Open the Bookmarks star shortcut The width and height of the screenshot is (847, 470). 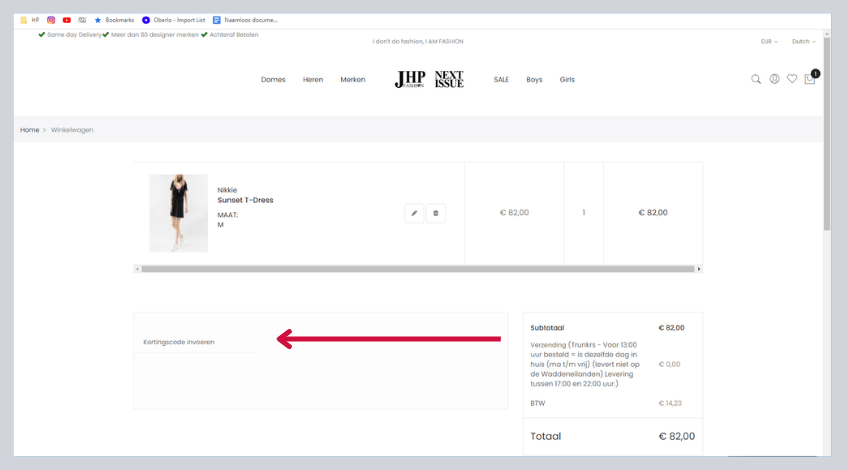coord(114,20)
